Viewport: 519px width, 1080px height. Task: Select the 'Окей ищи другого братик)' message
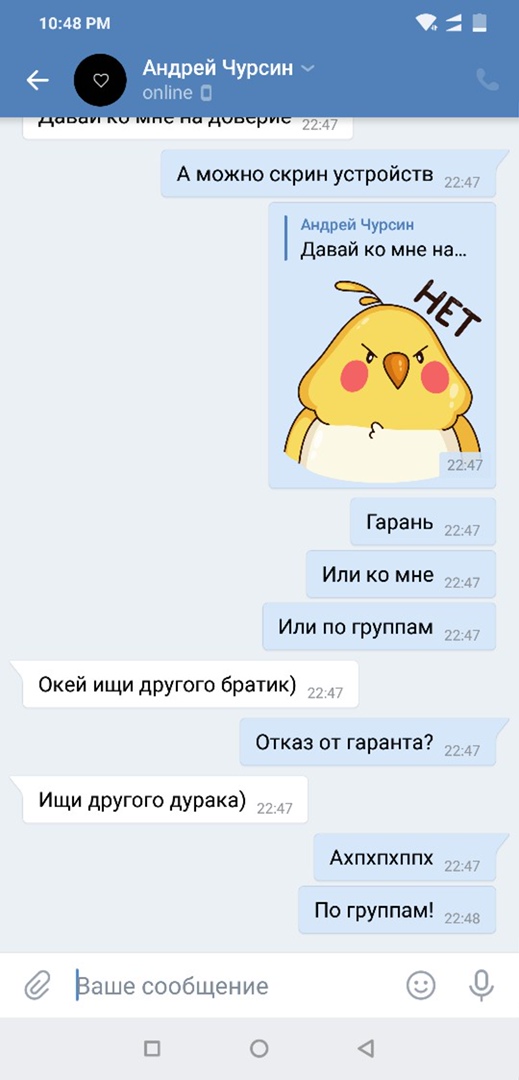tap(184, 685)
